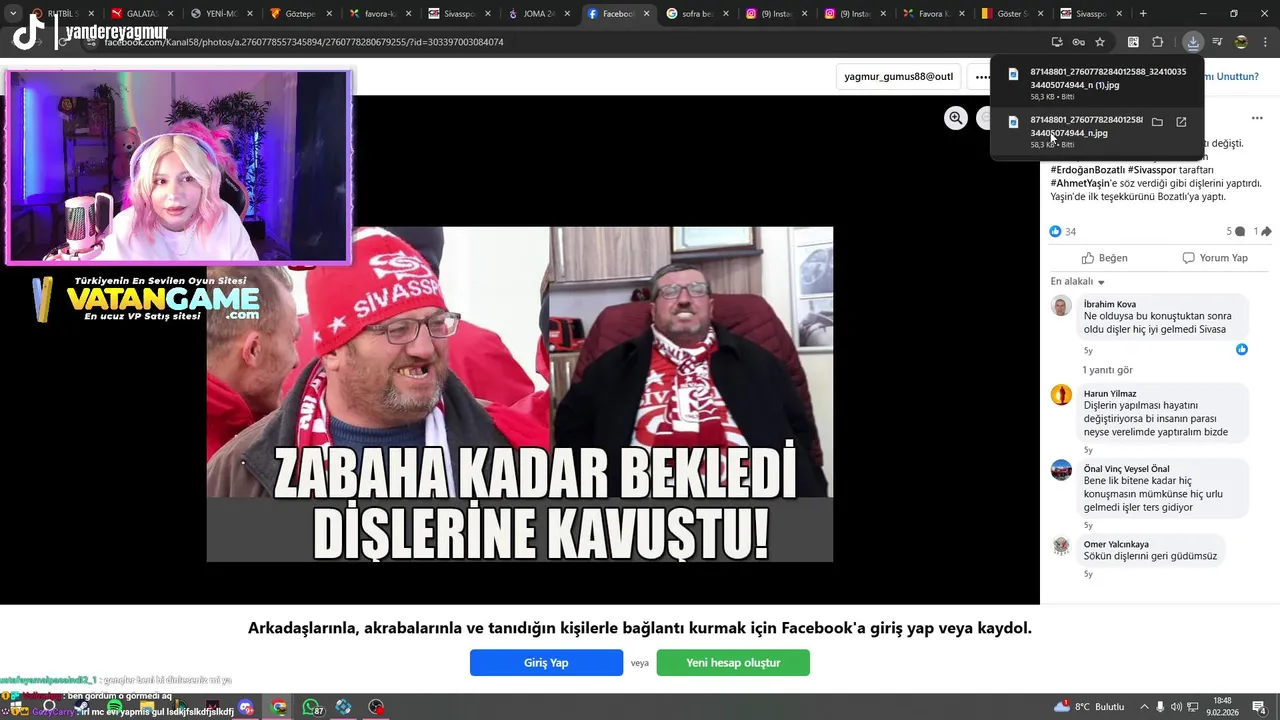This screenshot has height=720, width=1280.
Task: Open weather widget showing 8°C Bulutlu
Action: coord(1089,707)
